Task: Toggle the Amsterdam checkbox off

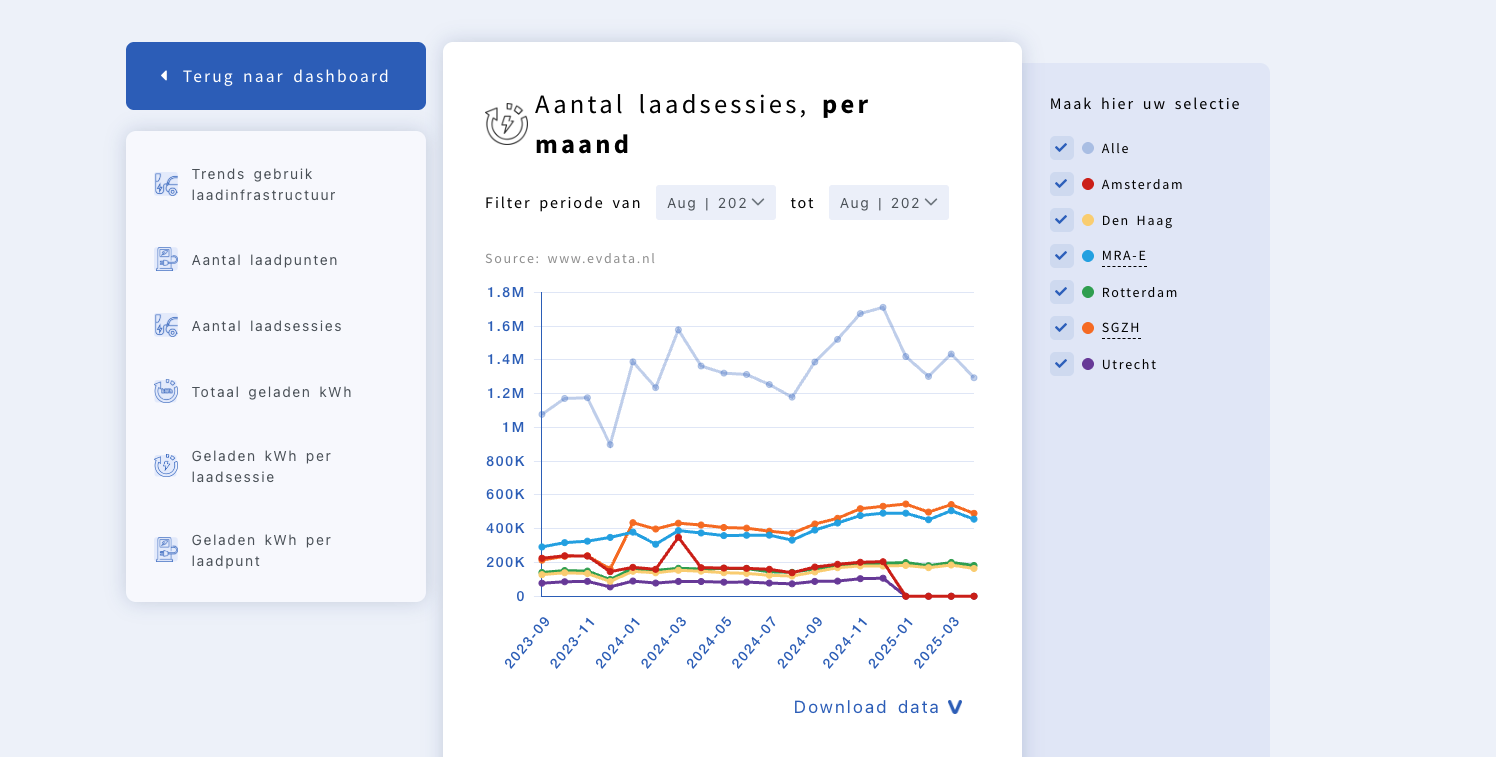Action: [1061, 184]
